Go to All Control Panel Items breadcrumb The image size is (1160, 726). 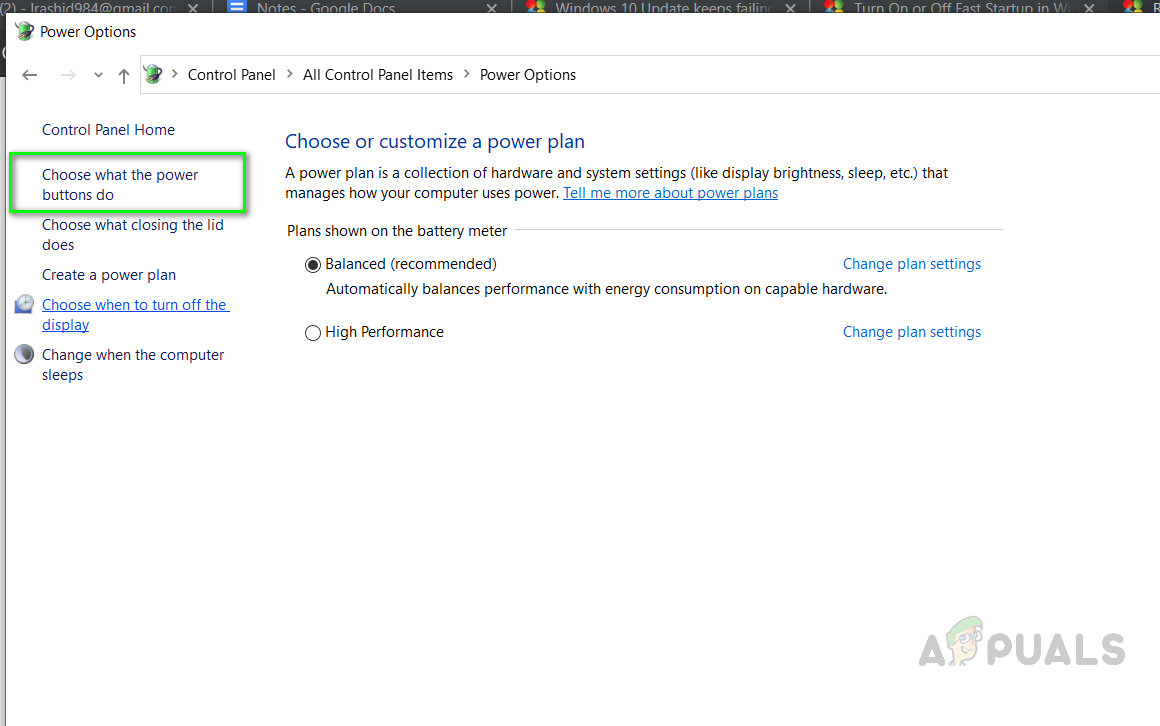coord(378,75)
